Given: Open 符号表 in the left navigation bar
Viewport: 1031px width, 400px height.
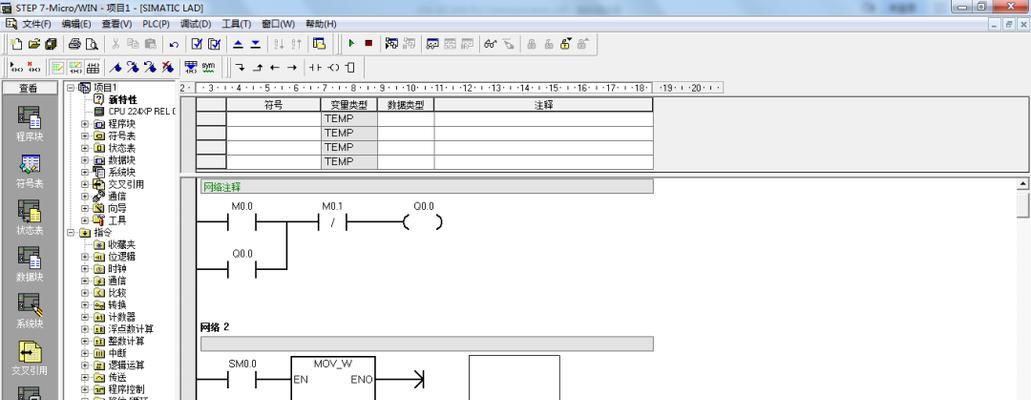Looking at the screenshot, I should tap(29, 170).
